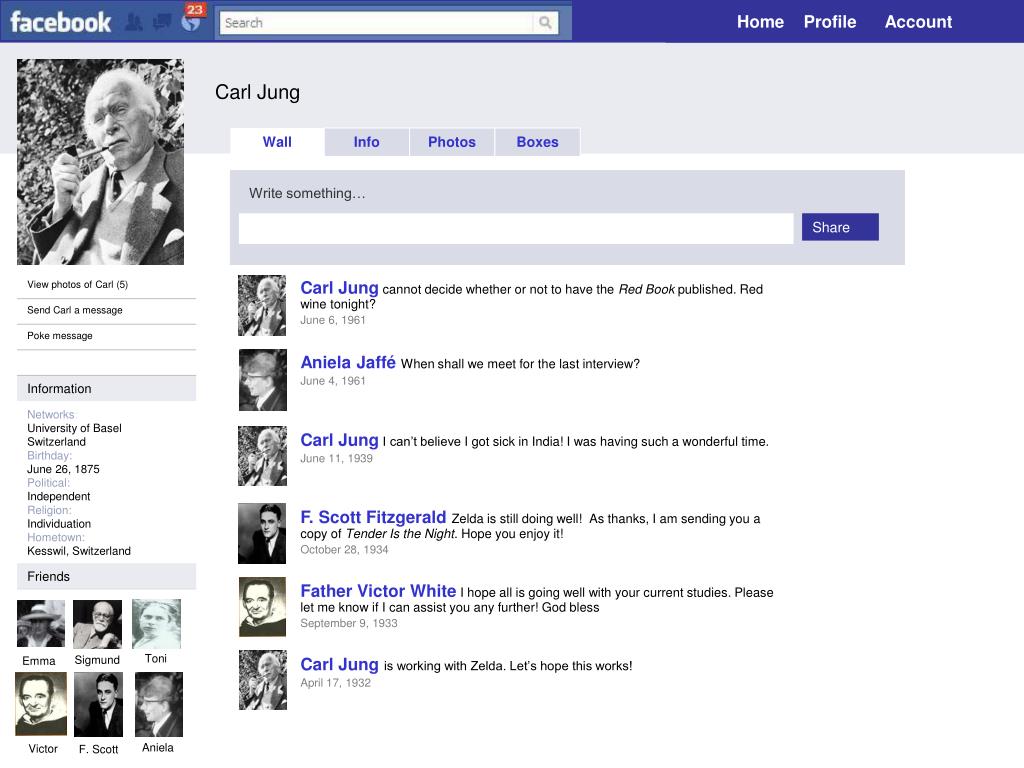Click Send Carl a message
Image resolution: width=1024 pixels, height=768 pixels.
click(74, 310)
